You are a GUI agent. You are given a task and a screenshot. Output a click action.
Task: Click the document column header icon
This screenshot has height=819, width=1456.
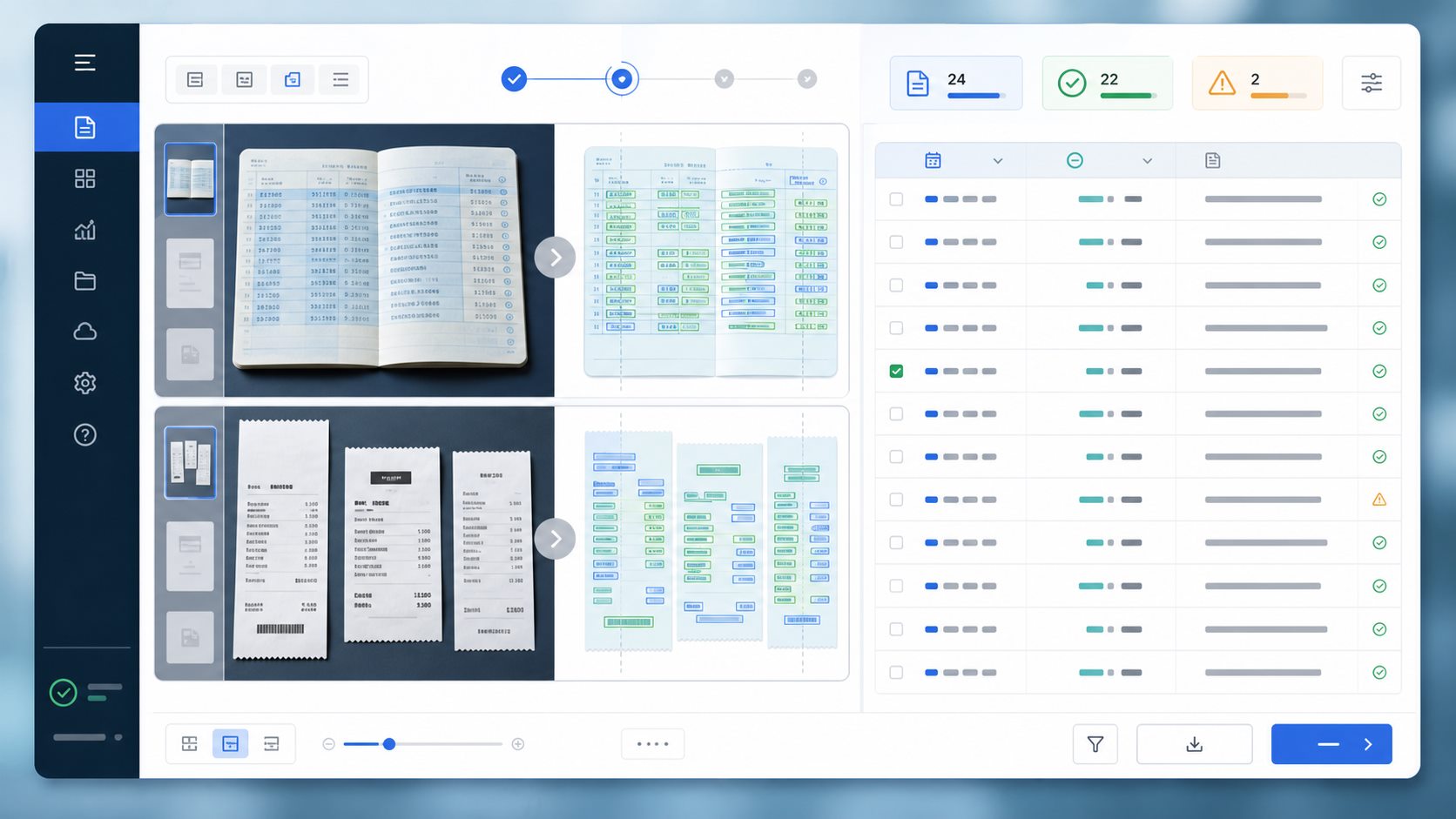click(x=1212, y=160)
